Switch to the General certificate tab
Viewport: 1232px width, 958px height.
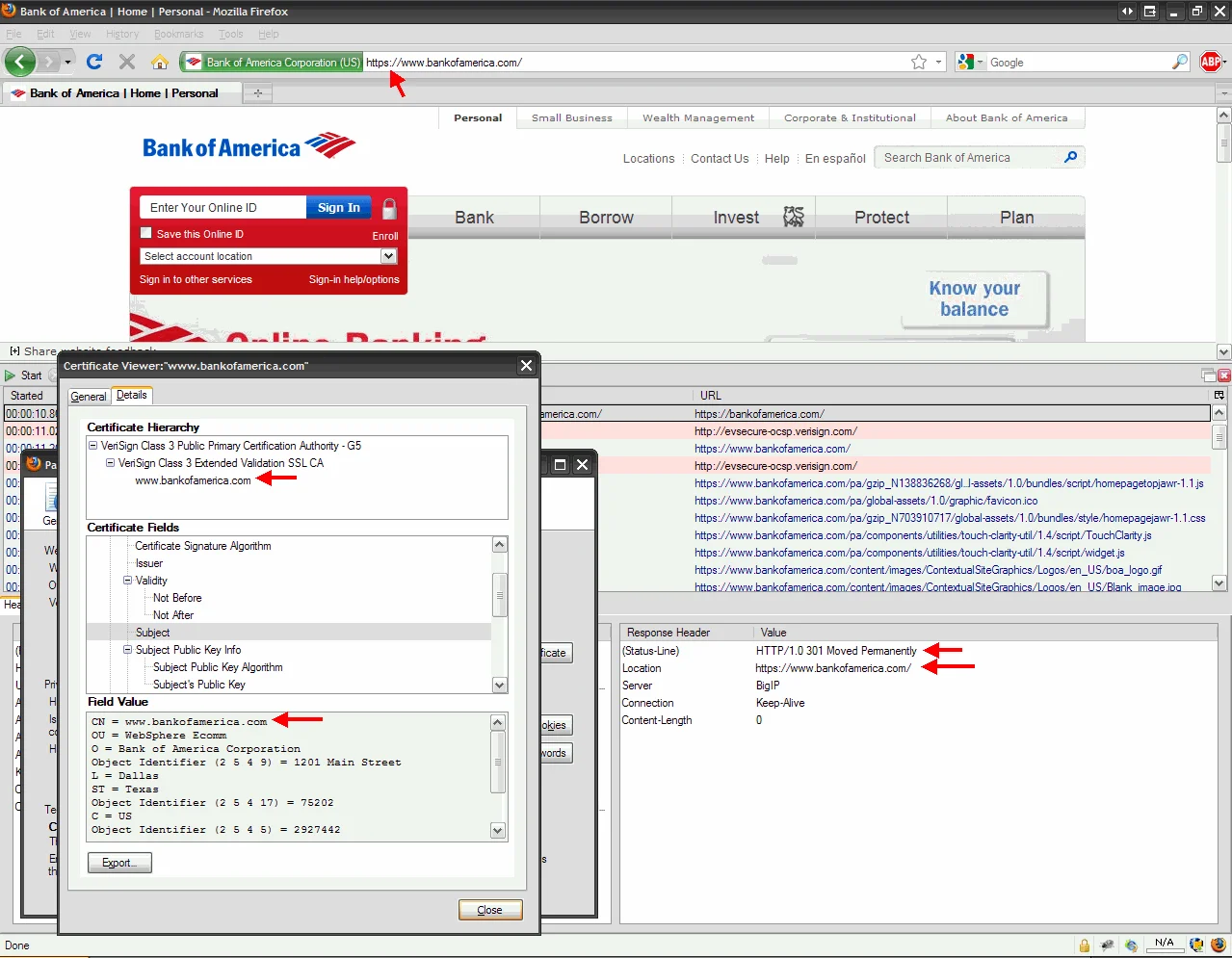coord(89,397)
